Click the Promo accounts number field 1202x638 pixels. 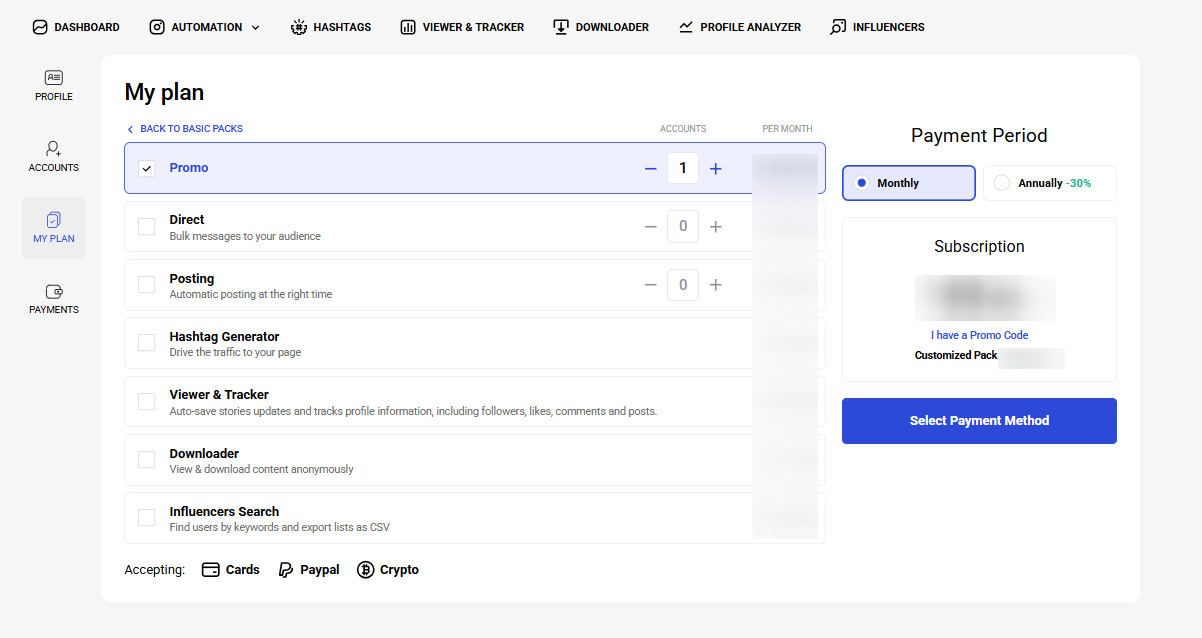(683, 168)
